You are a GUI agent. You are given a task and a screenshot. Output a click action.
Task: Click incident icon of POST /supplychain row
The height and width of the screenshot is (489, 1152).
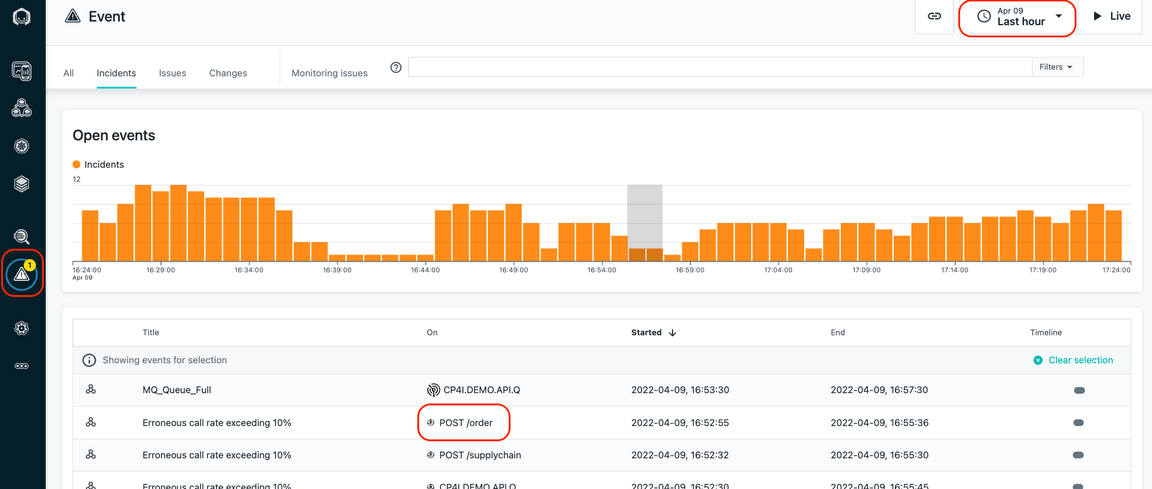91,454
